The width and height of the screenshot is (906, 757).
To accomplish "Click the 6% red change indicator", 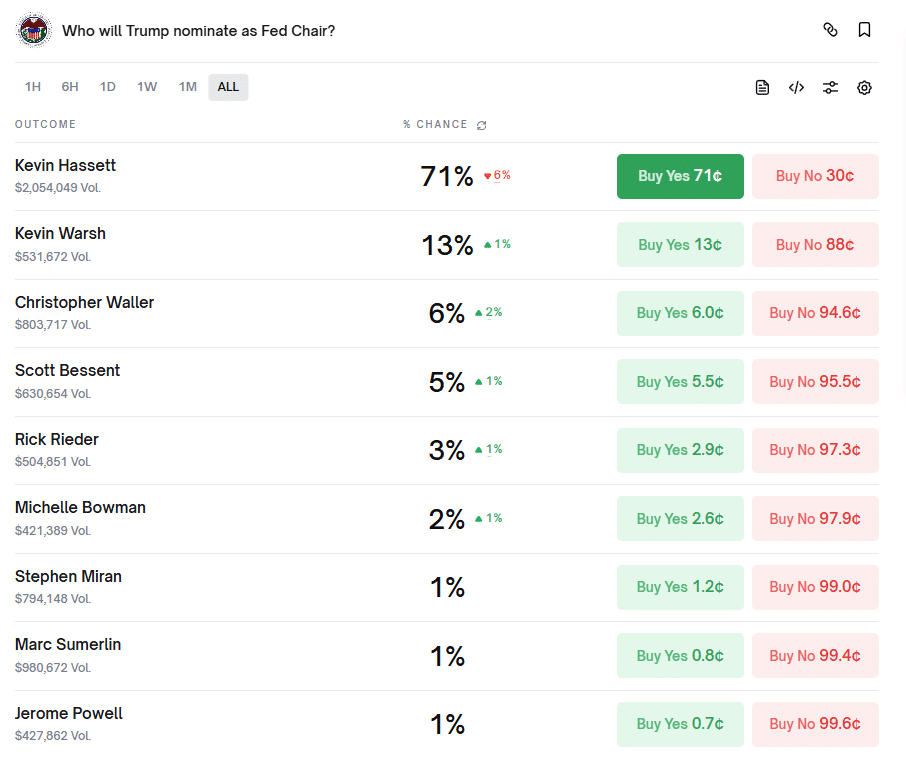I will click(x=497, y=174).
